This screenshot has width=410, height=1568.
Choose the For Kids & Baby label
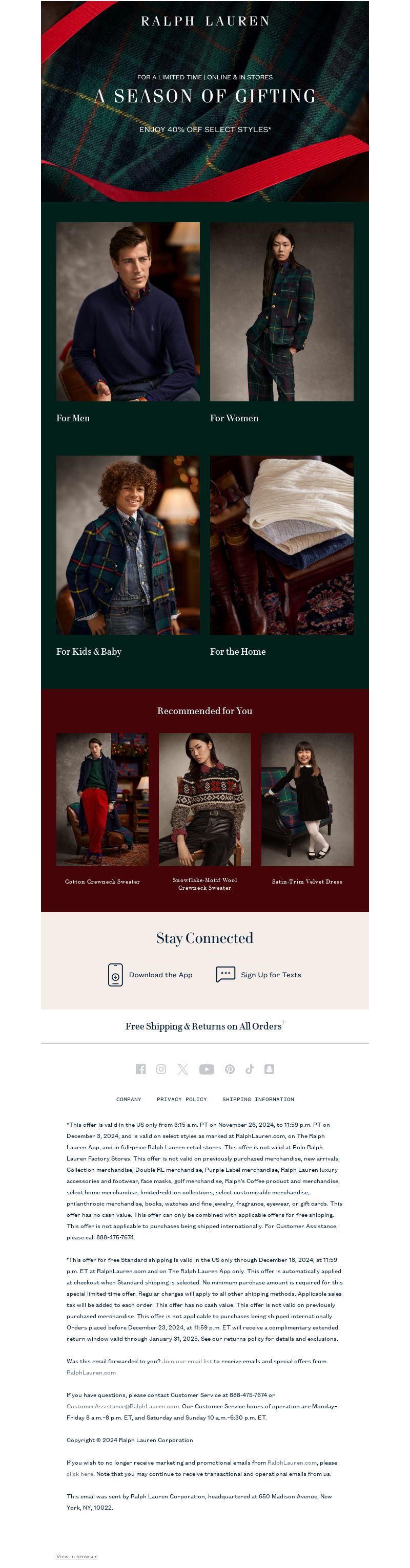(x=89, y=651)
